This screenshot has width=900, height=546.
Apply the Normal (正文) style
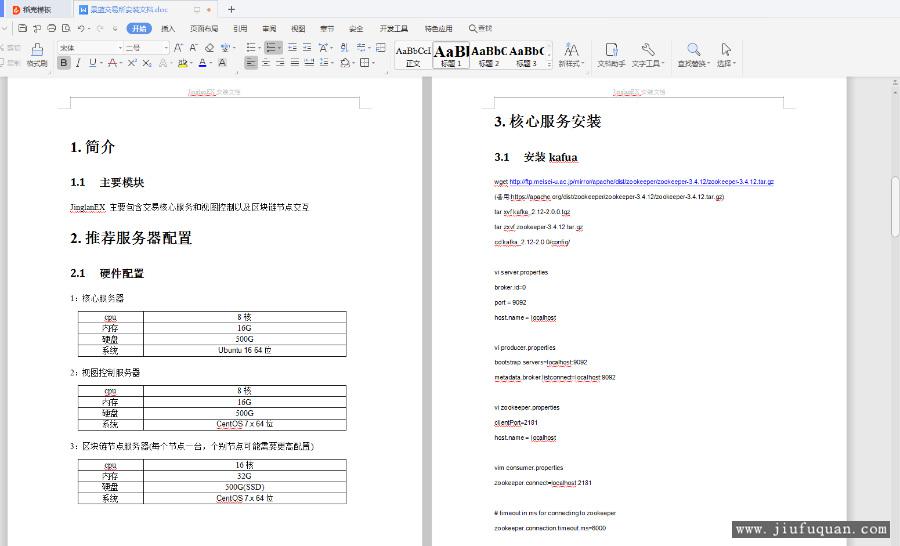point(413,56)
